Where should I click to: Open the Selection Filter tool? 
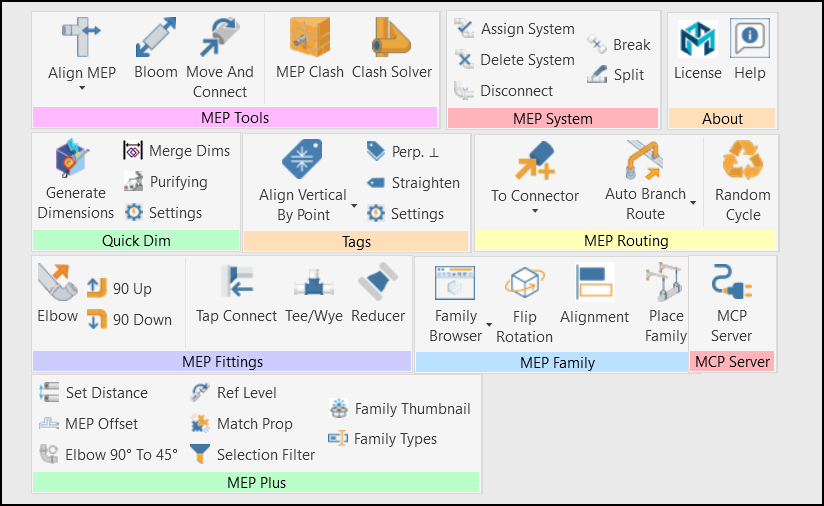[x=252, y=455]
